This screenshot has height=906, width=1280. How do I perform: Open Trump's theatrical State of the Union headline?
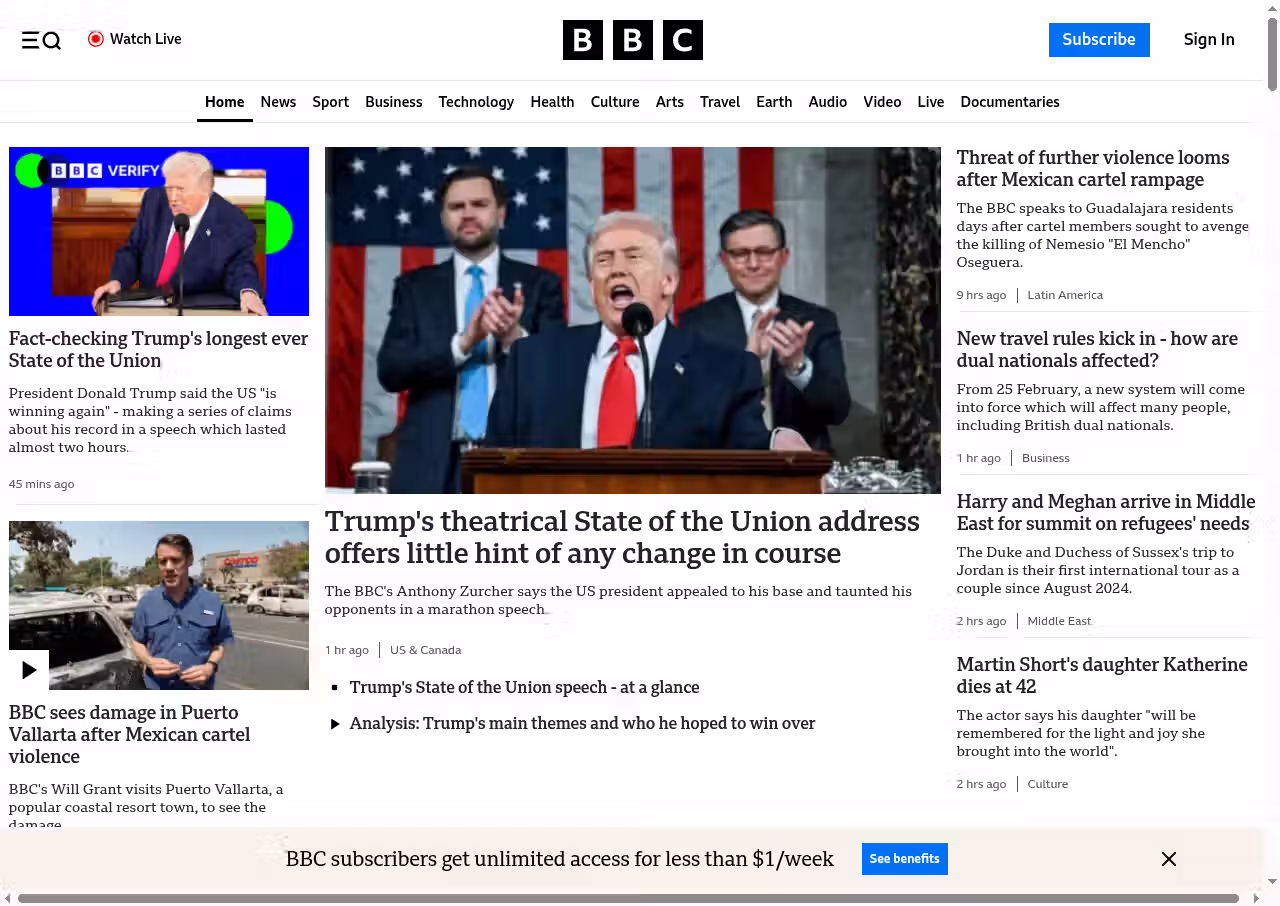point(621,537)
